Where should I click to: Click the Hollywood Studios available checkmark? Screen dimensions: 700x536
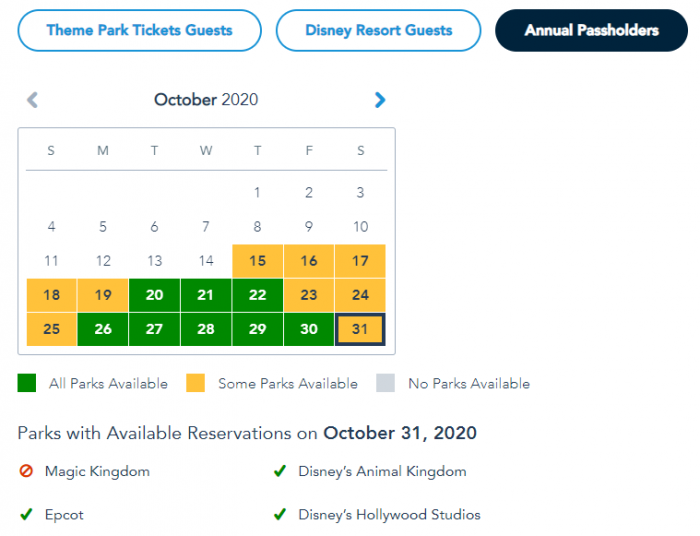(280, 515)
